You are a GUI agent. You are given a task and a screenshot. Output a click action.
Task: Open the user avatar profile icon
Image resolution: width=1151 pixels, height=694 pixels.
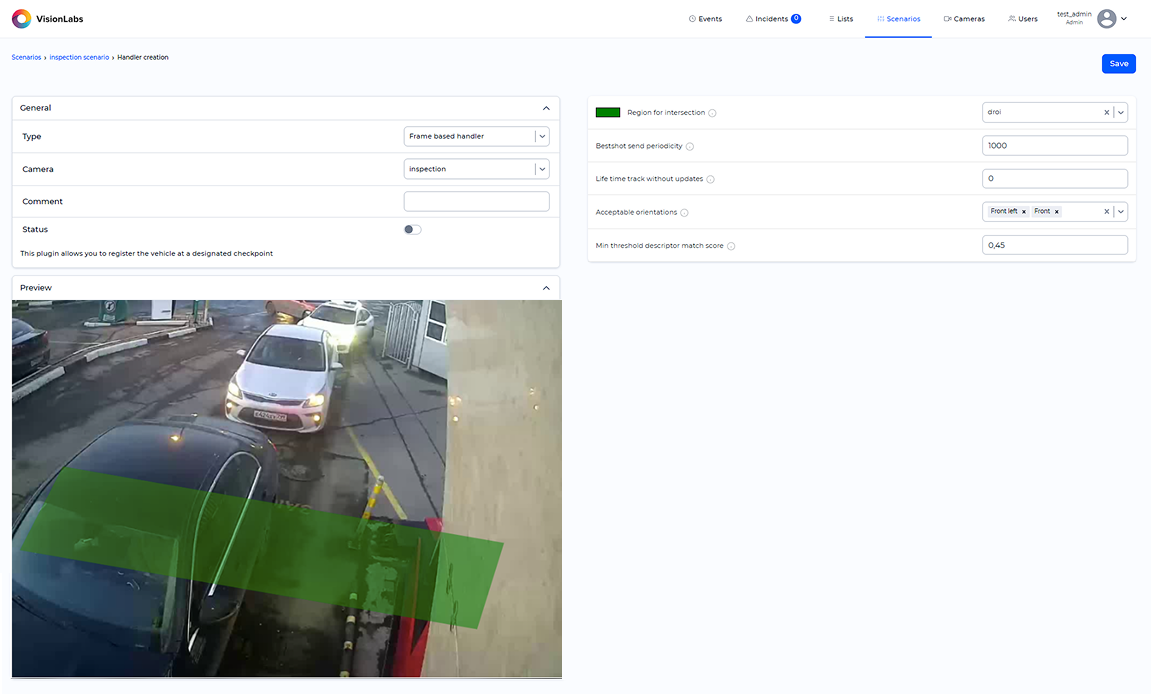click(1106, 19)
